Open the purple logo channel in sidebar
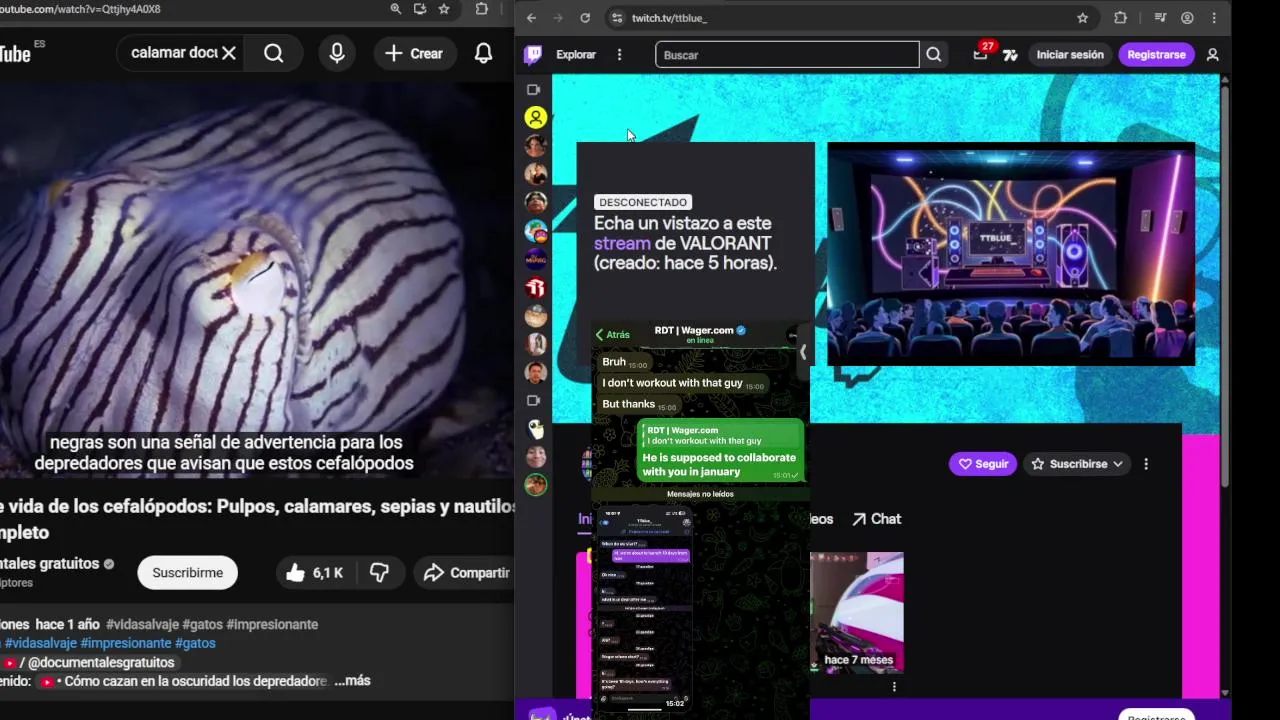 tap(536, 259)
